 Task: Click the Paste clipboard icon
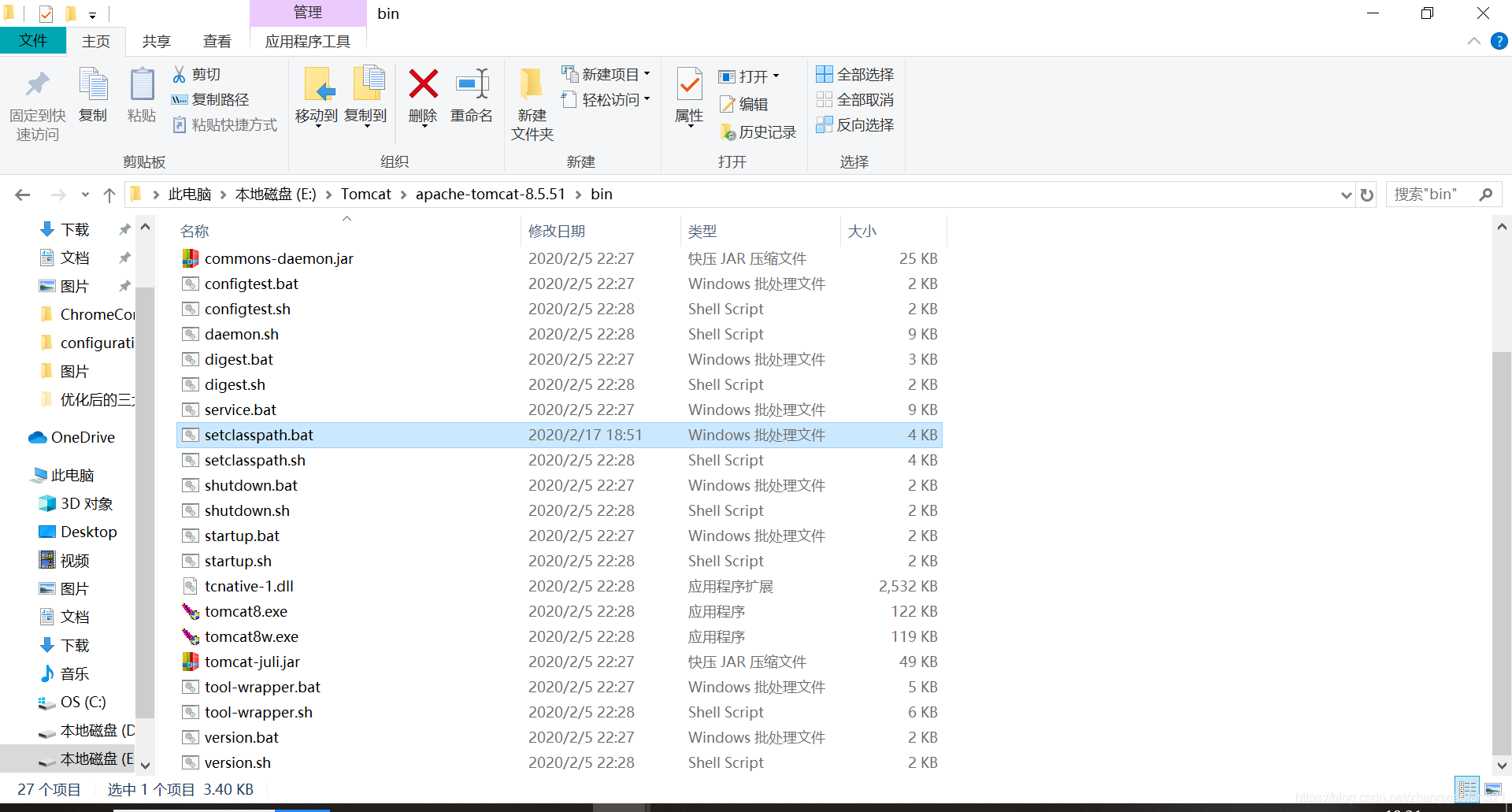(142, 85)
